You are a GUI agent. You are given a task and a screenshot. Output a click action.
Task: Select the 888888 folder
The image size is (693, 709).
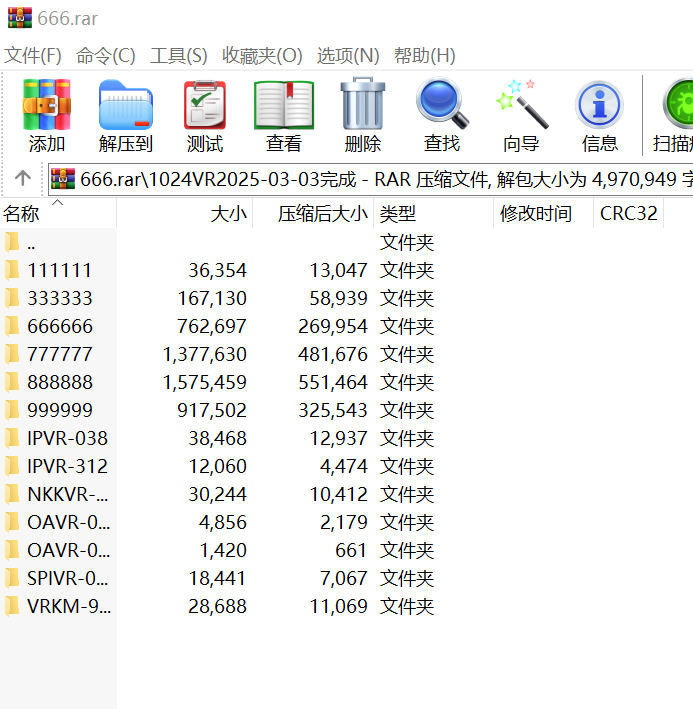click(60, 382)
